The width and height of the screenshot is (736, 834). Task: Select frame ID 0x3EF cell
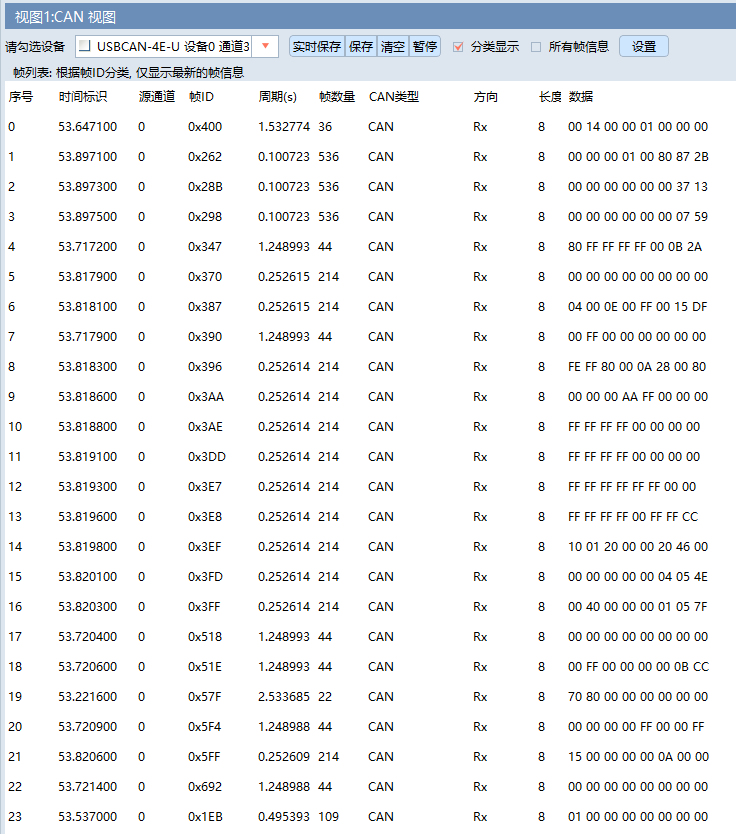pyautogui.click(x=204, y=547)
